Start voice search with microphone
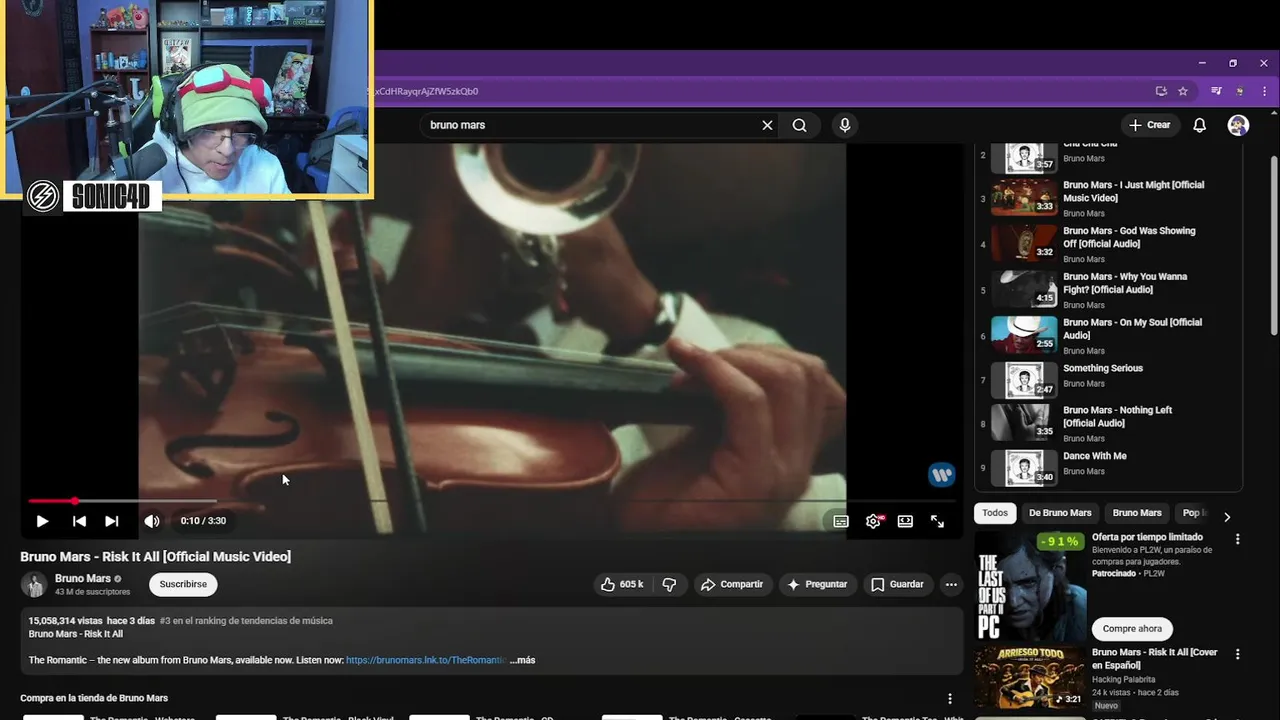 coord(845,125)
